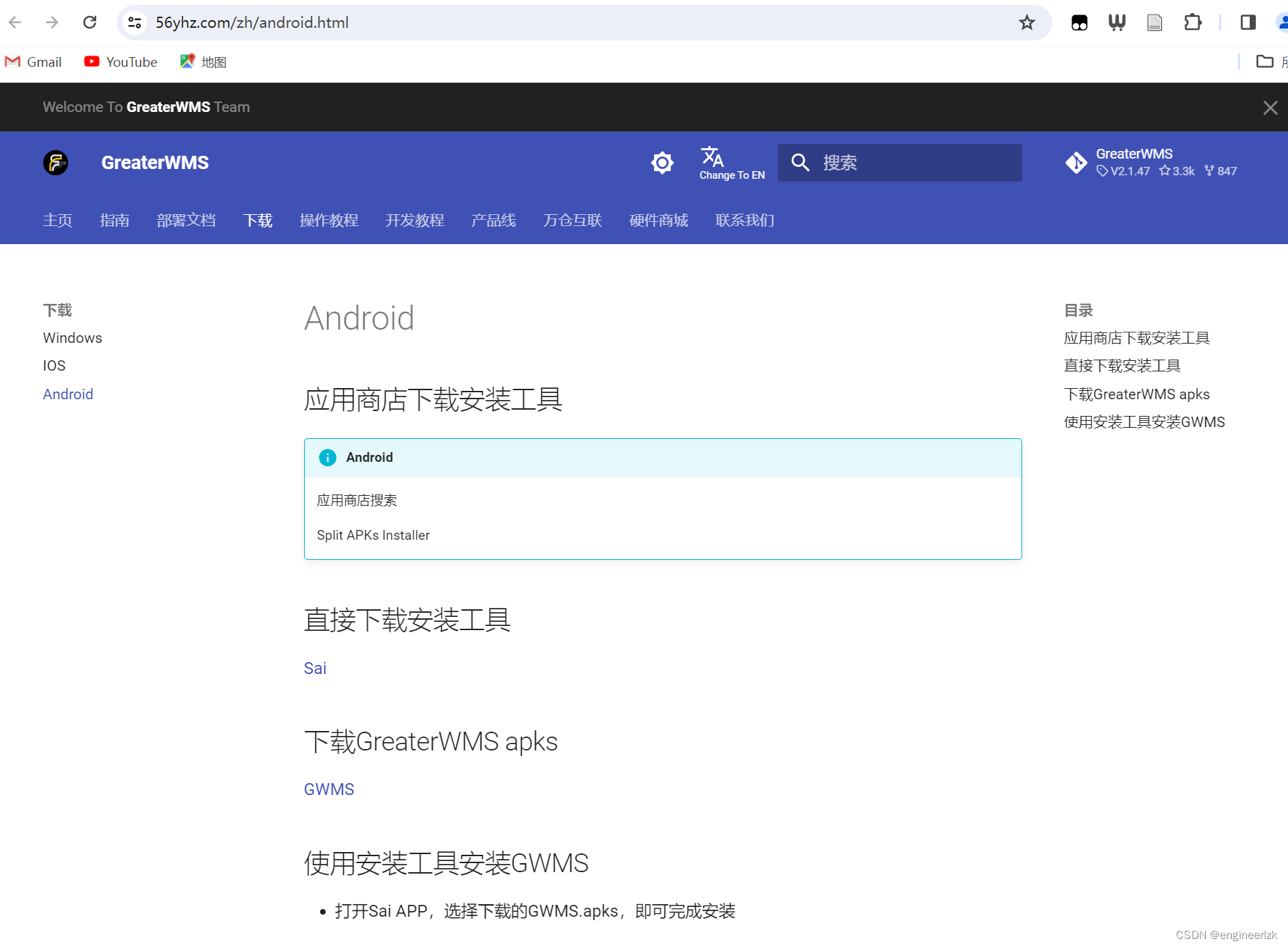Click the browser forward arrow
Screen dimensions: 1288x948
52,22
